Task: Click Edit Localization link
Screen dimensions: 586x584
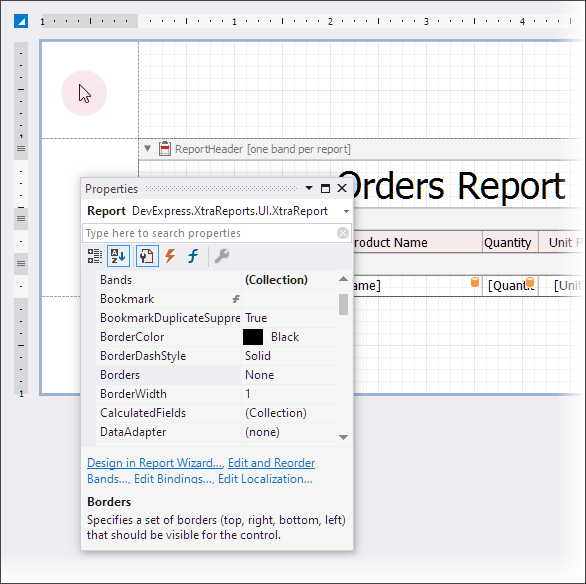Action: [x=265, y=479]
